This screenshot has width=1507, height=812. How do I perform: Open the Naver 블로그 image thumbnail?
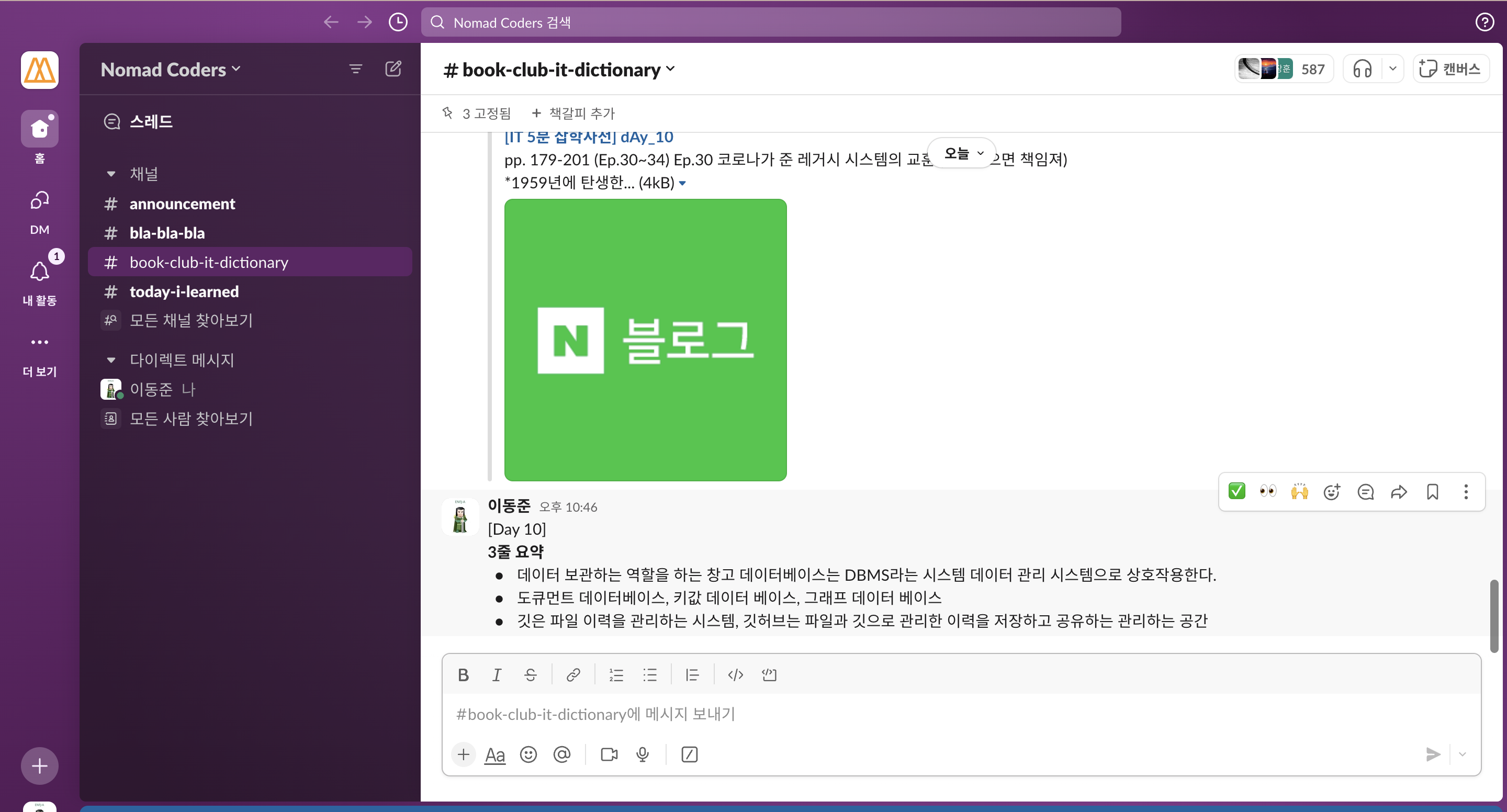(x=645, y=340)
